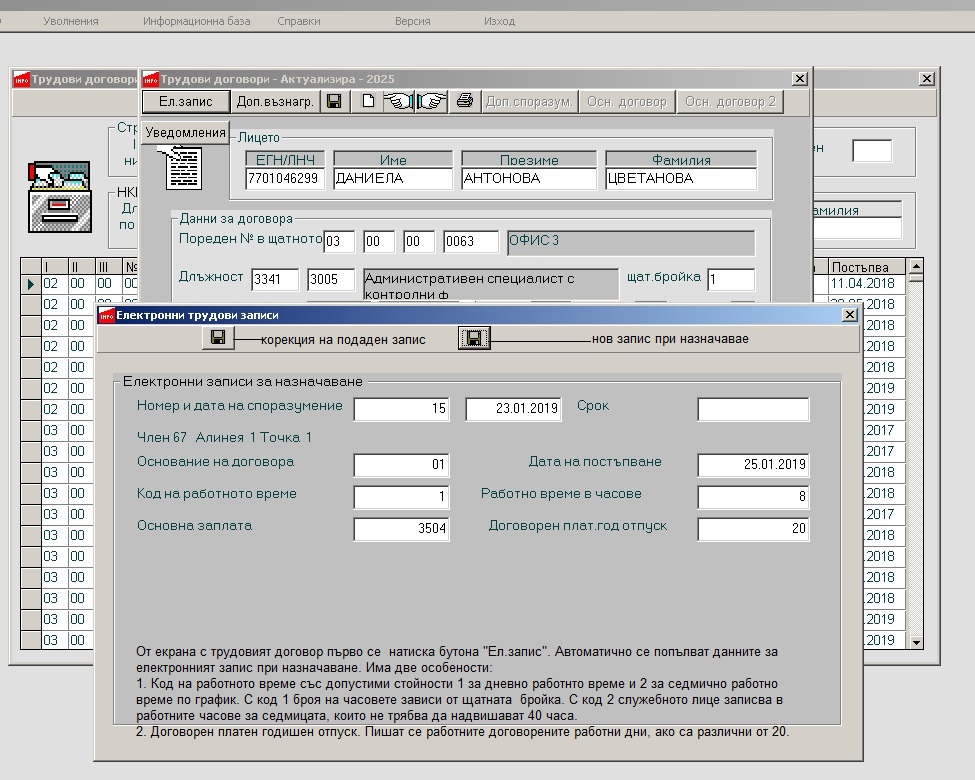The height and width of the screenshot is (780, 975).
Task: Click the Договорен плат.год отпуск field
Action: coord(753,529)
